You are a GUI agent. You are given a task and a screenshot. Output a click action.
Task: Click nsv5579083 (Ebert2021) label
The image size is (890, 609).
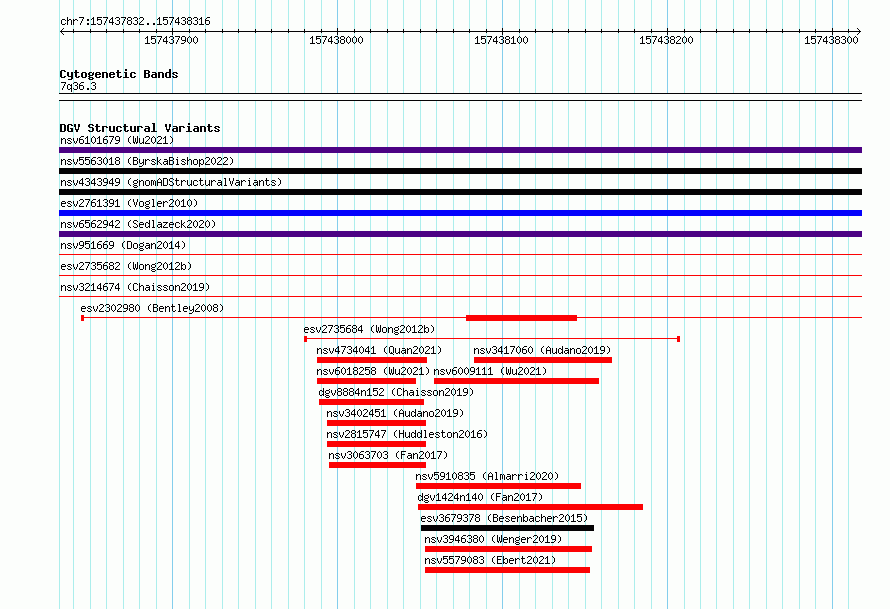click(x=490, y=560)
